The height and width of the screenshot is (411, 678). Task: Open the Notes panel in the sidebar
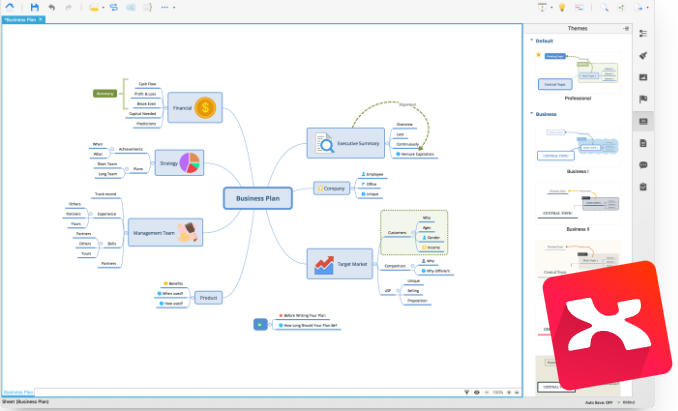click(643, 143)
